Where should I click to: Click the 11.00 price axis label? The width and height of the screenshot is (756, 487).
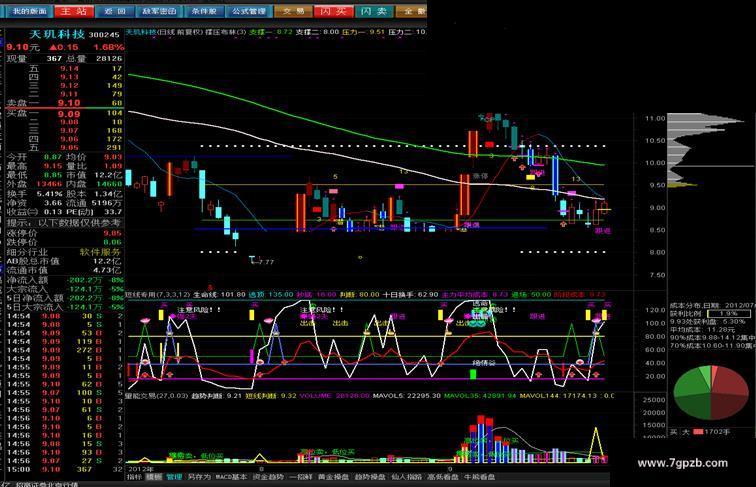coord(655,118)
